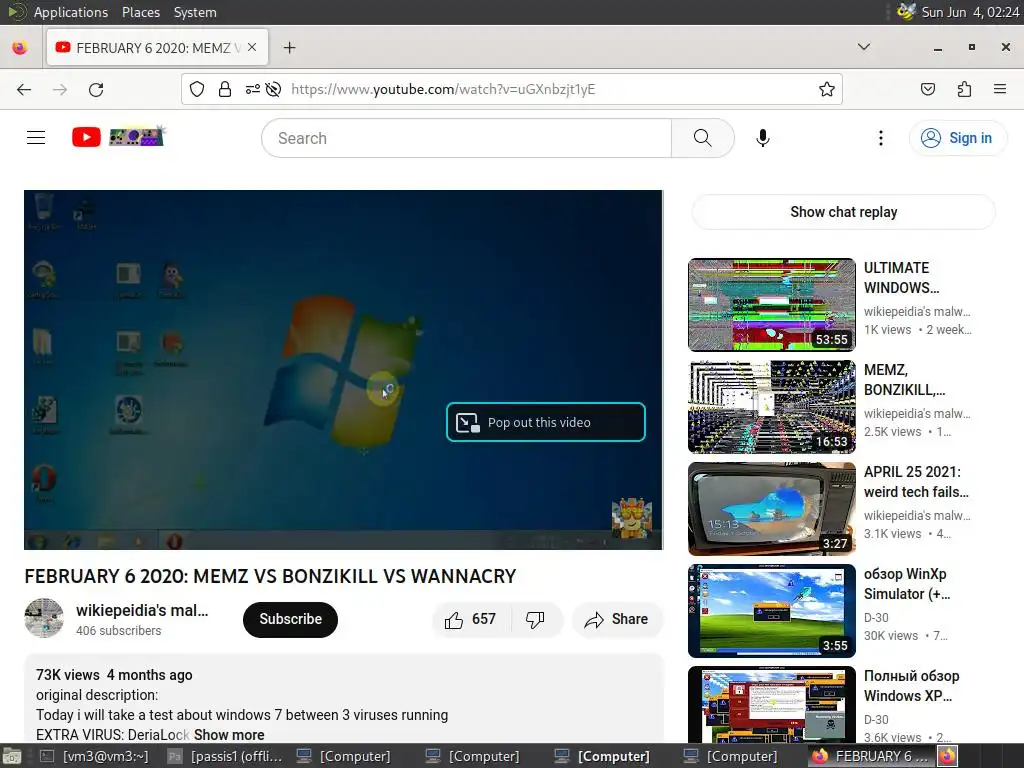Open Полный обзор Windows XP thumbnail

pyautogui.click(x=771, y=705)
